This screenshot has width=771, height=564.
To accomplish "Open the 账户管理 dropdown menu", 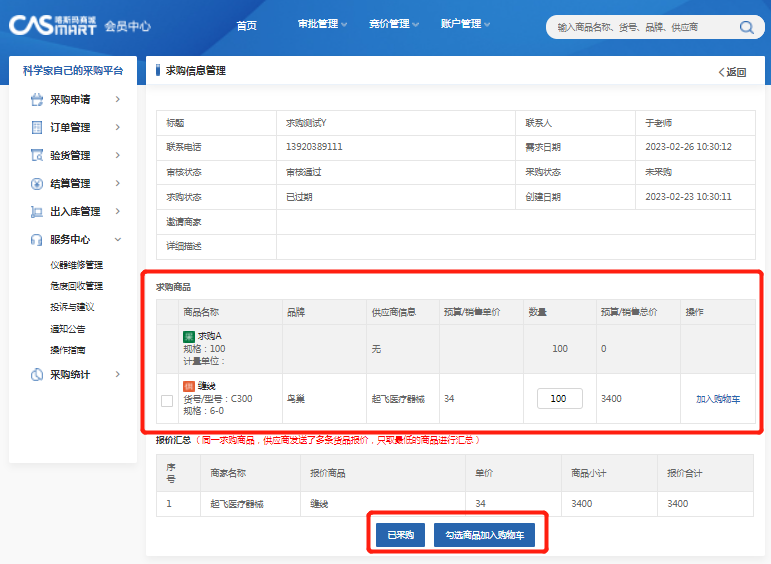I will [x=465, y=24].
